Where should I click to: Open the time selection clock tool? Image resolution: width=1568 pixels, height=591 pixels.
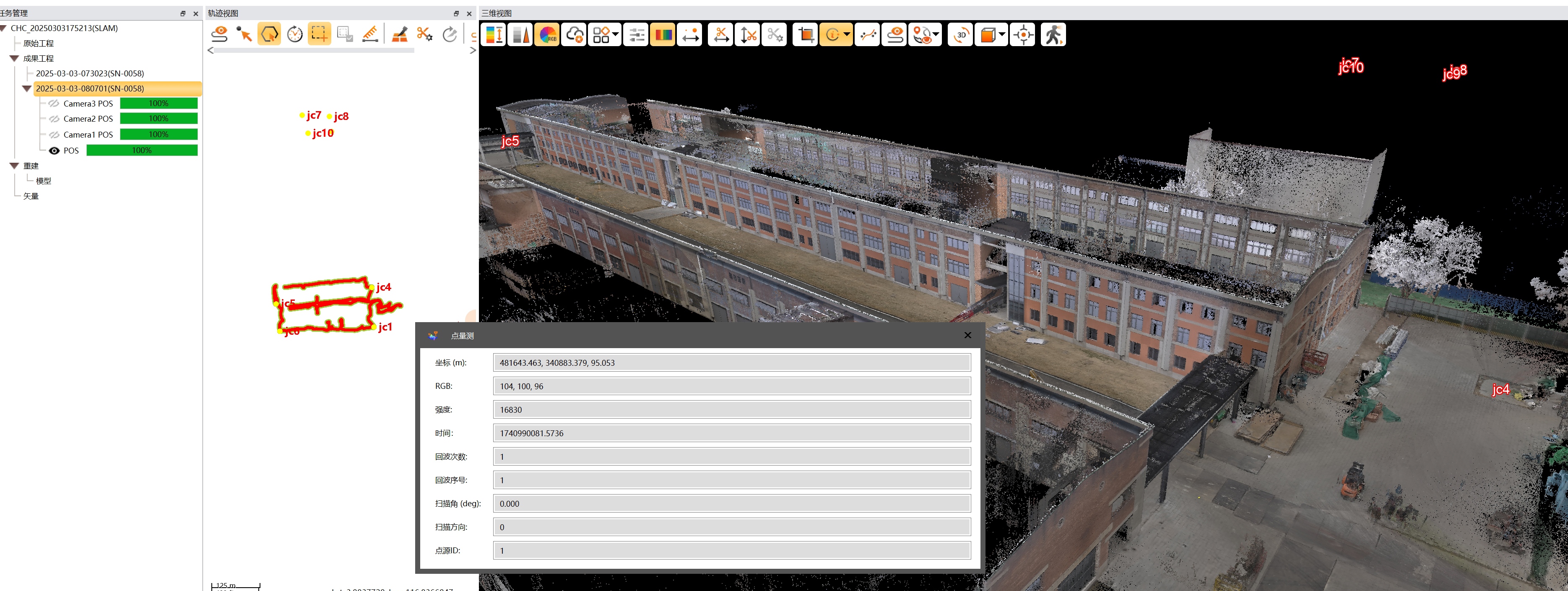pyautogui.click(x=295, y=34)
